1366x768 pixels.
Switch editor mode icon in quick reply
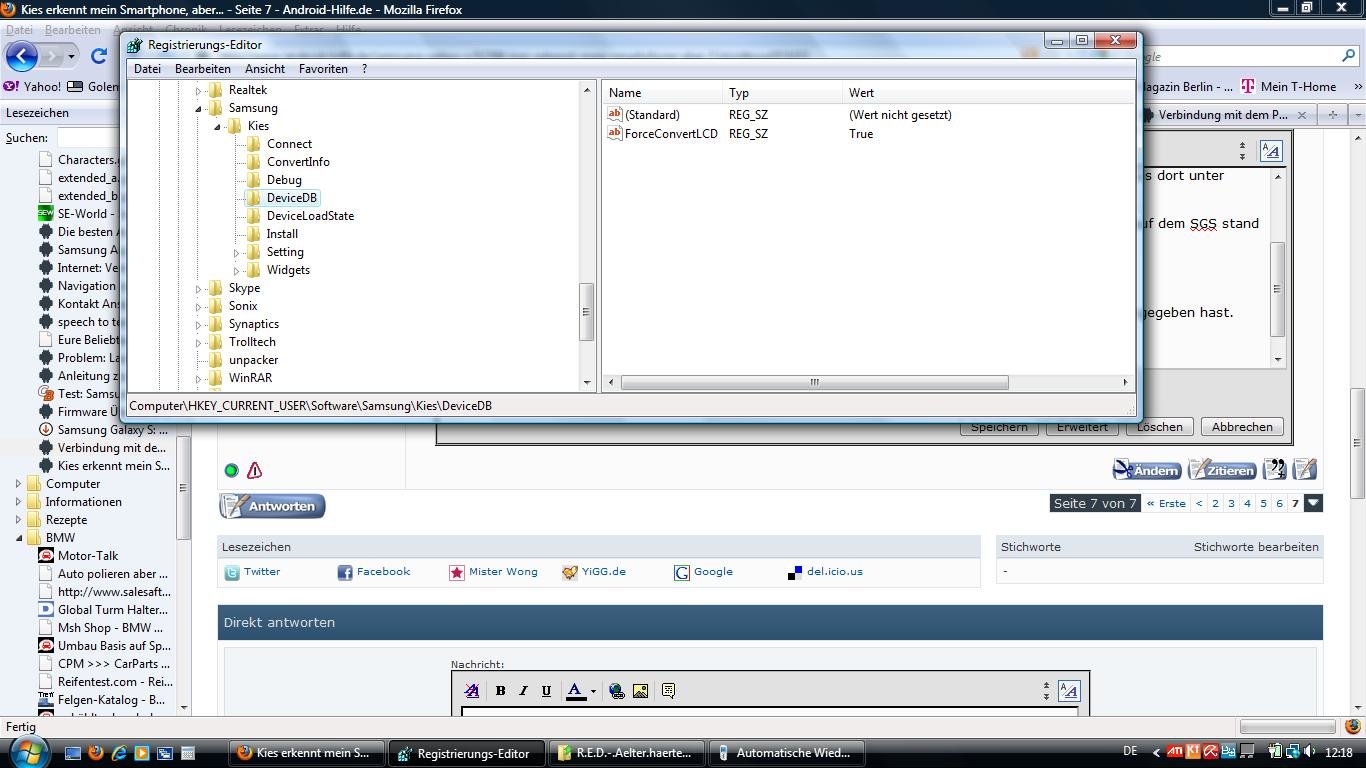1069,691
